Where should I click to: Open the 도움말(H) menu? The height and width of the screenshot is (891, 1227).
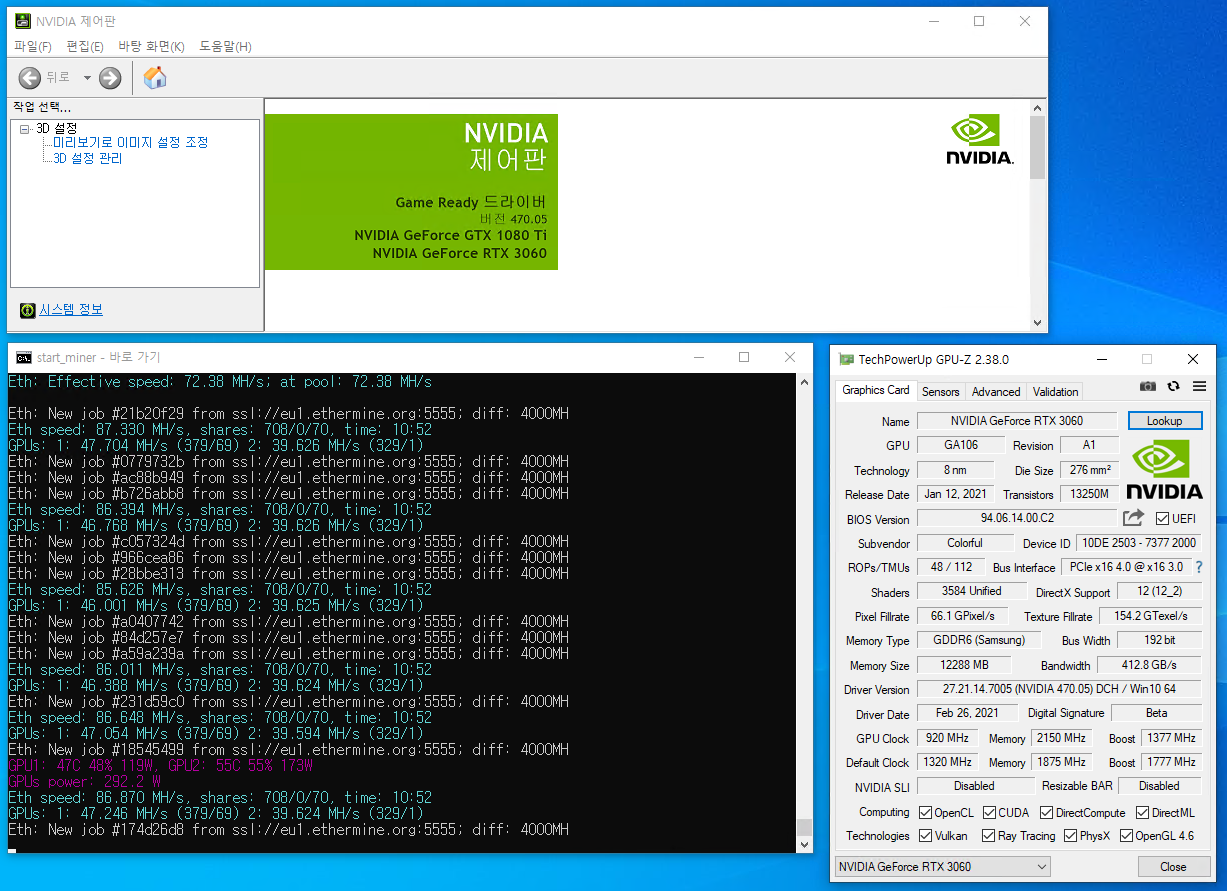tap(225, 47)
